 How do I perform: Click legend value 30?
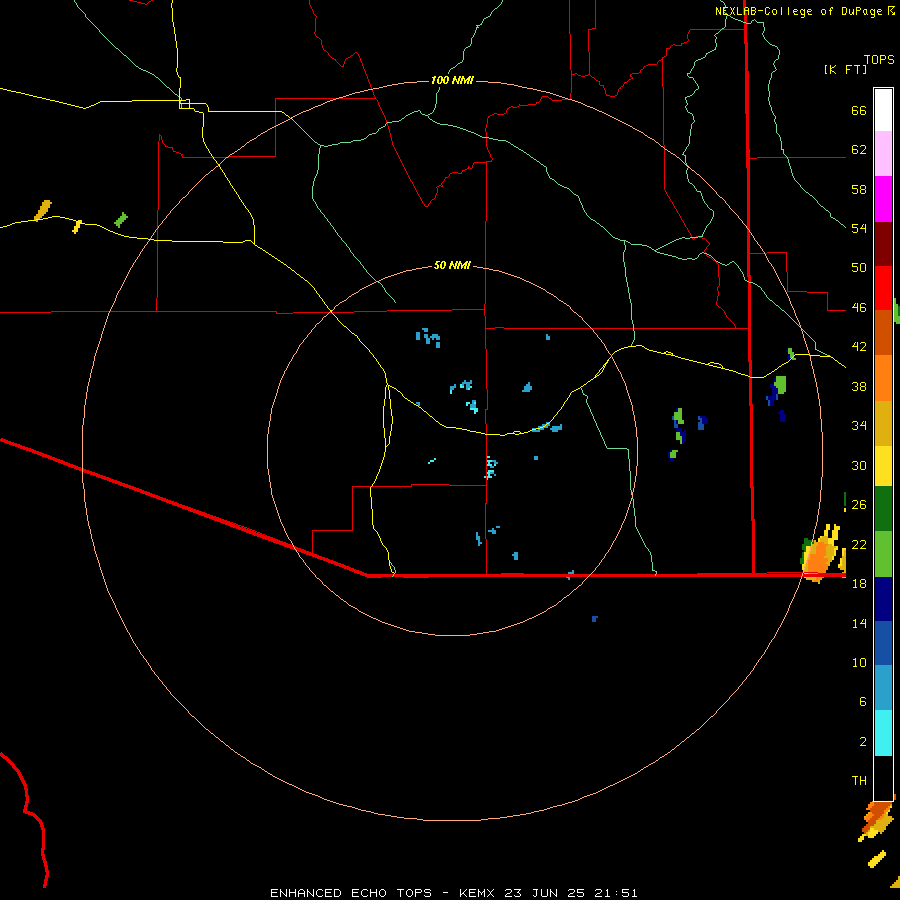point(859,465)
